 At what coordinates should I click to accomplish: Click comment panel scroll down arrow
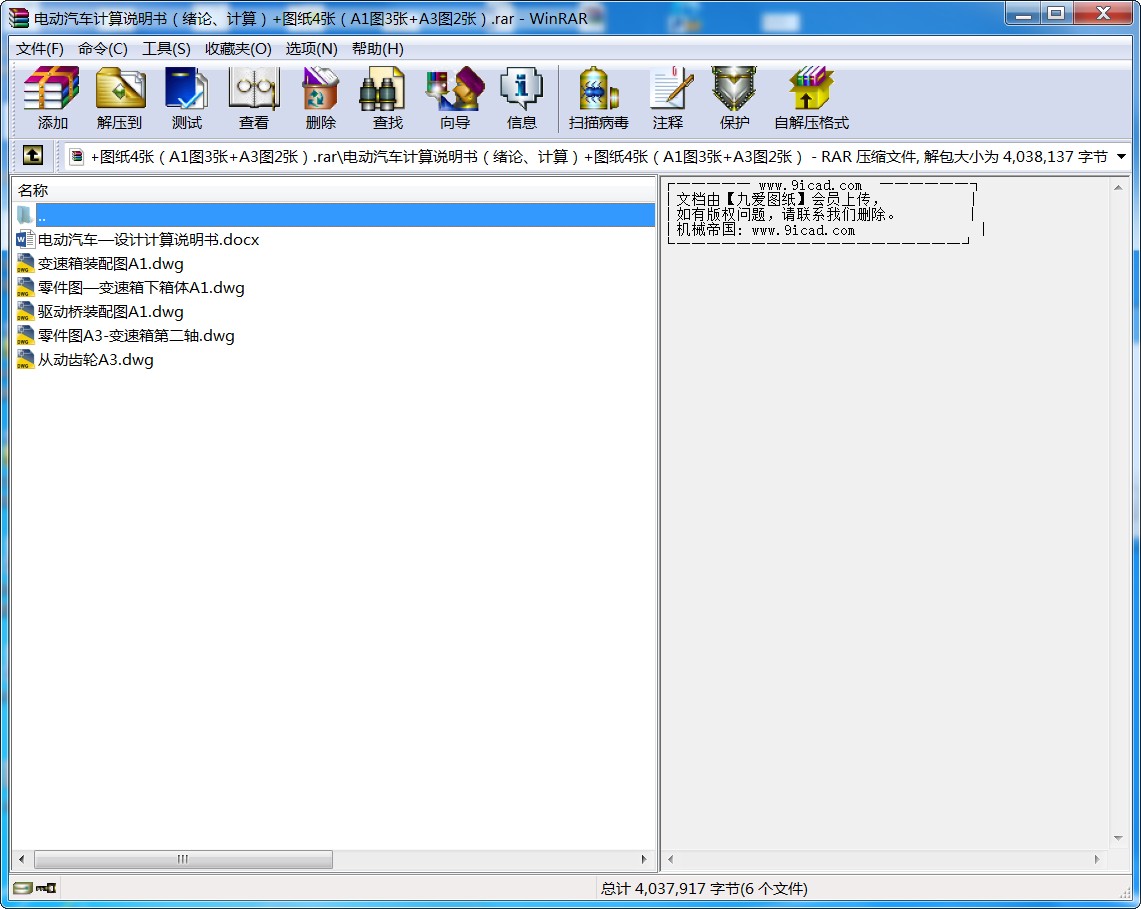click(x=1118, y=838)
